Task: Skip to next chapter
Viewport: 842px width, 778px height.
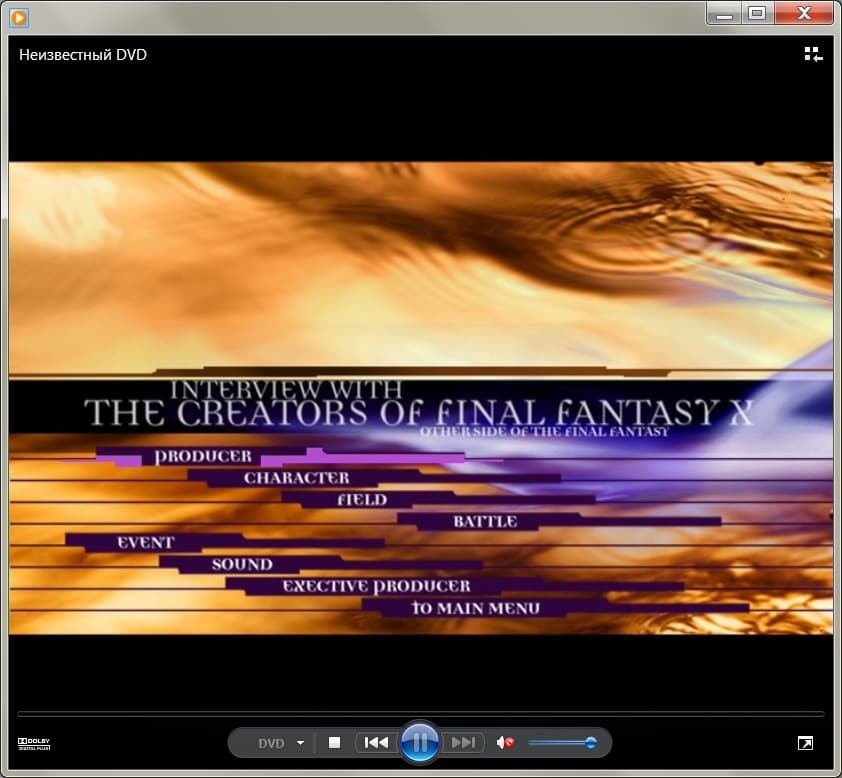Action: click(463, 743)
